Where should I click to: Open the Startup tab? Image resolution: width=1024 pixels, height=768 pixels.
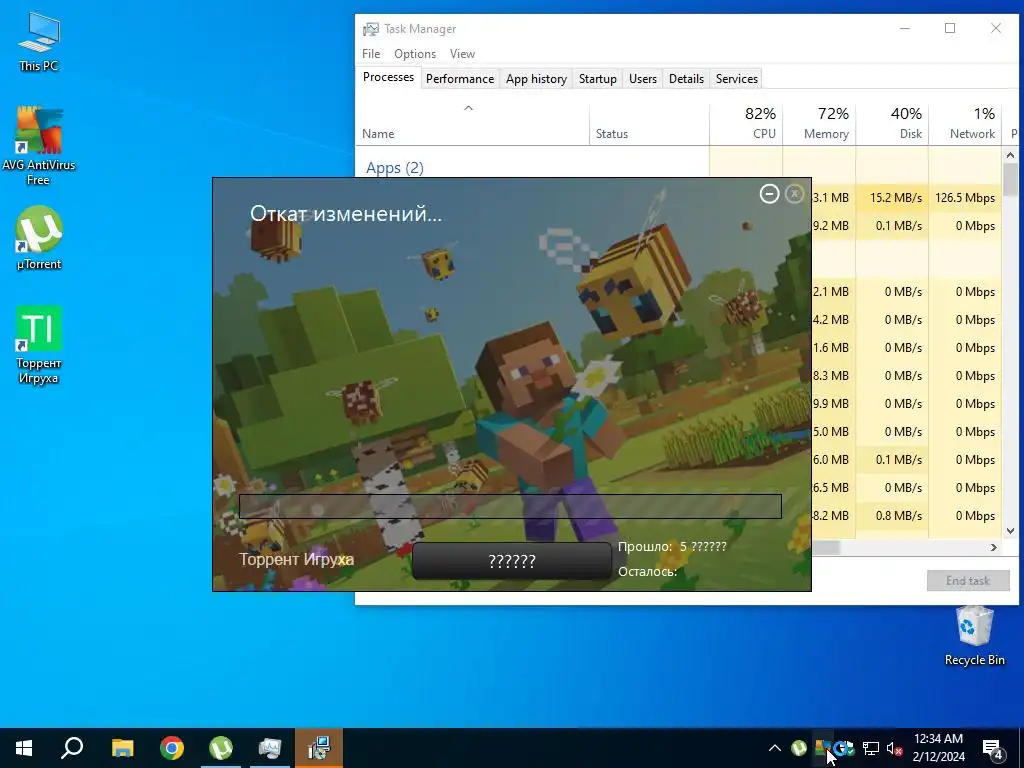pos(598,78)
